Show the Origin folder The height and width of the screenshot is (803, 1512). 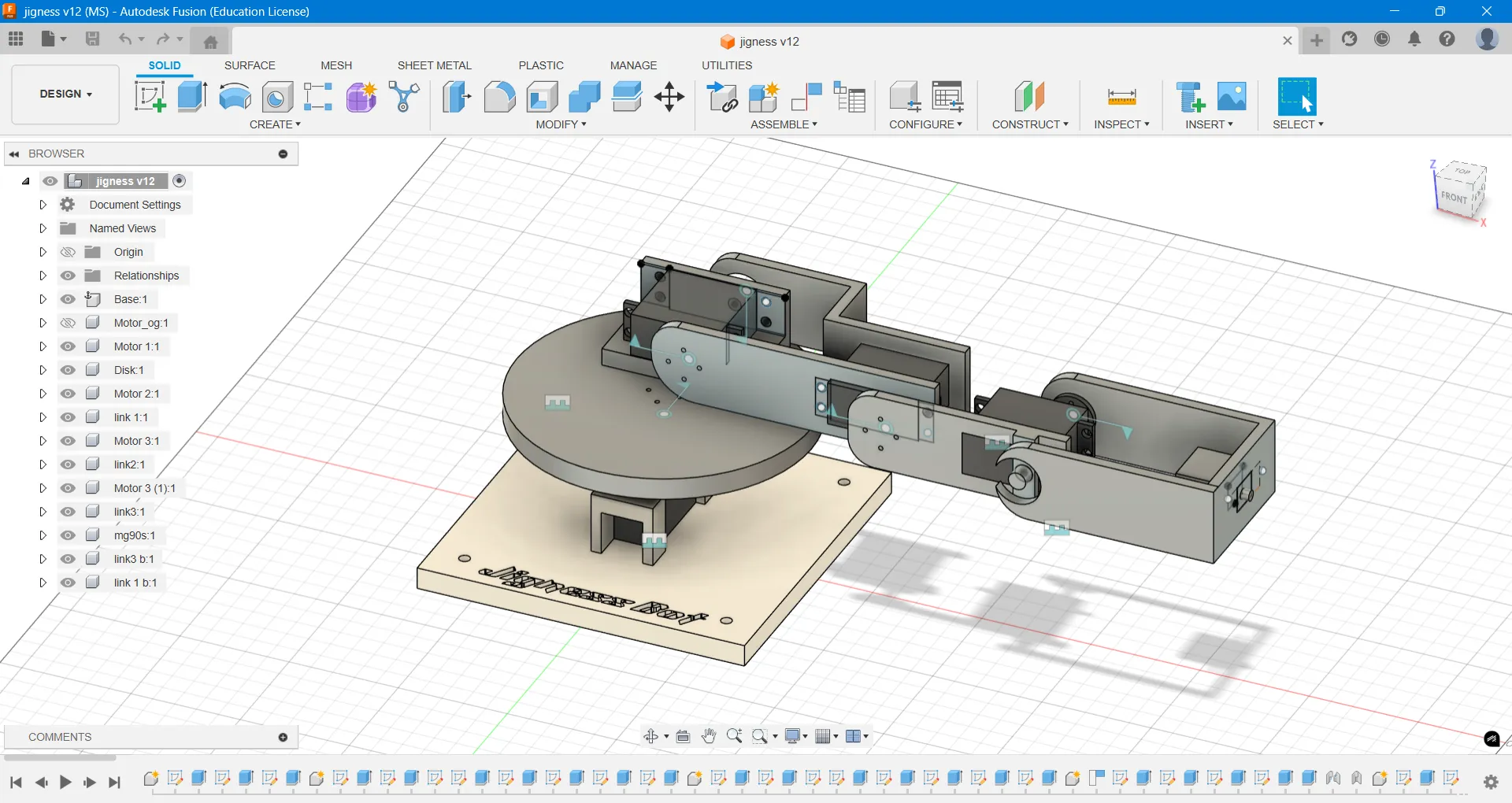tap(69, 252)
